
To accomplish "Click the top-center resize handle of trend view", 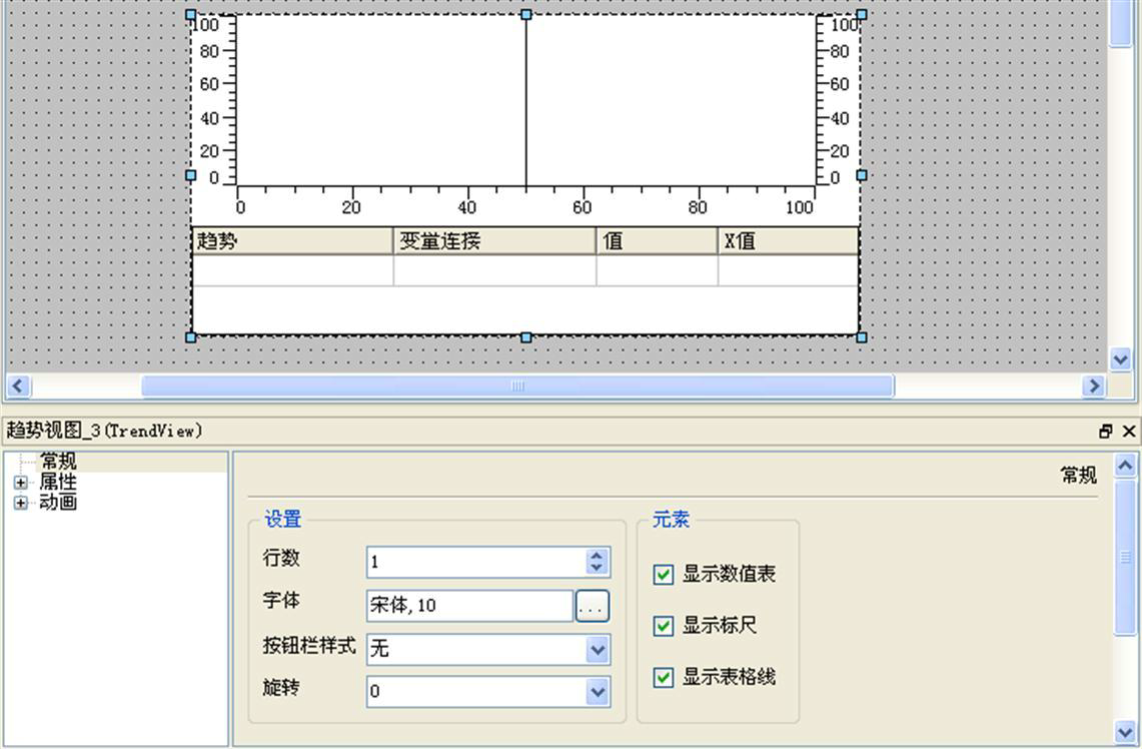I will [526, 15].
